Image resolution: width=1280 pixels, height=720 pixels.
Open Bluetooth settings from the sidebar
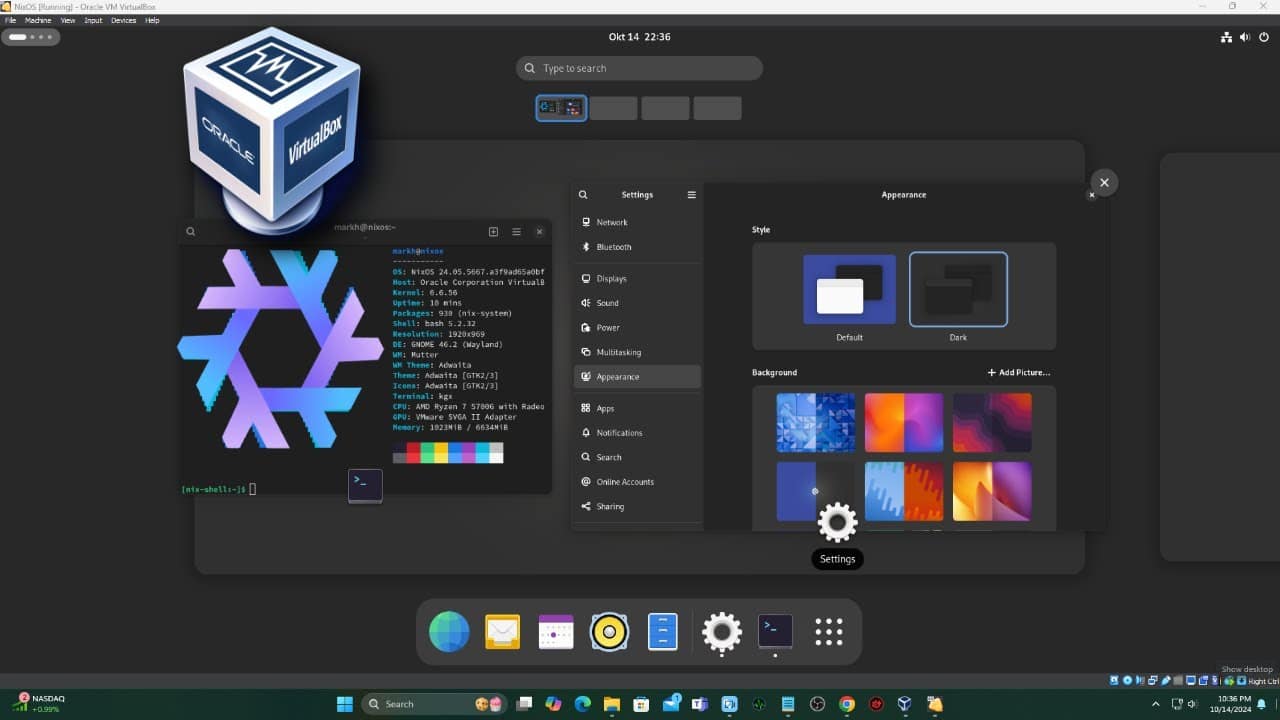point(611,247)
